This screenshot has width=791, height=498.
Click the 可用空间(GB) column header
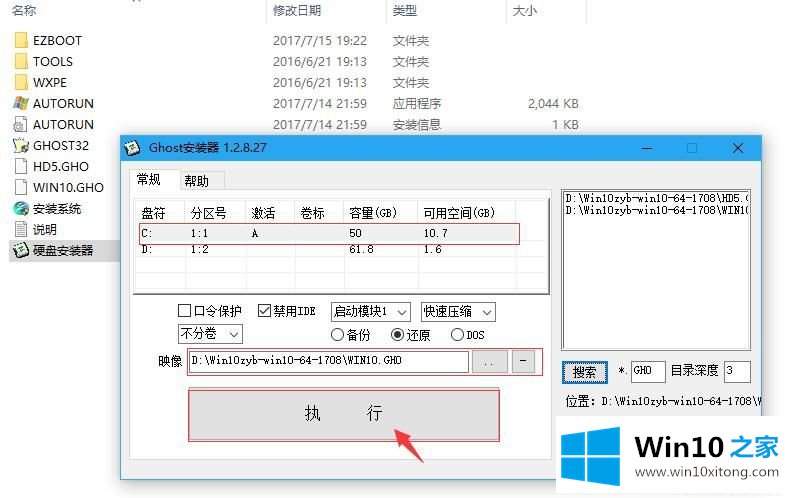(x=467, y=213)
